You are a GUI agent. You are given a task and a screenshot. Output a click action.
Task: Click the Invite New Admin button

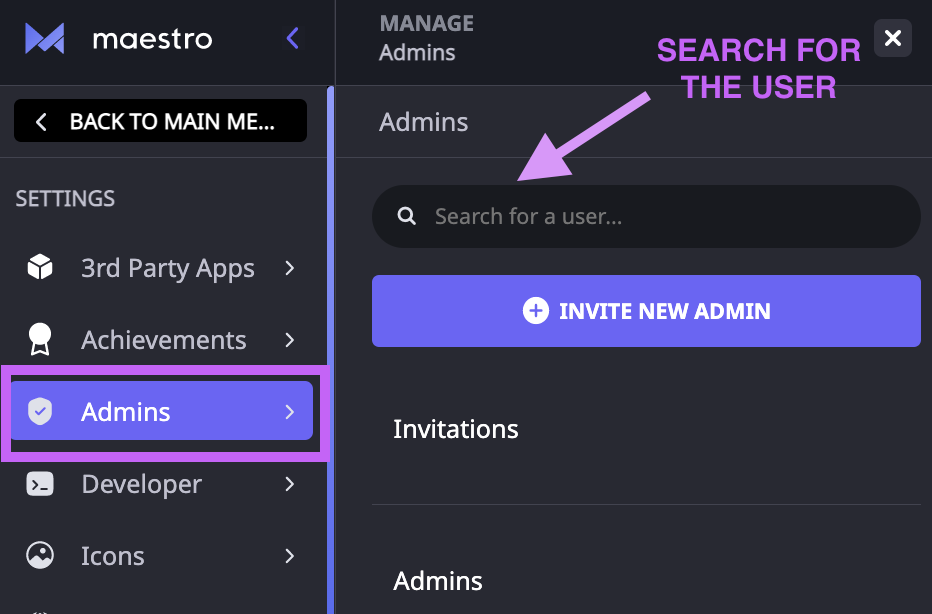pos(645,311)
